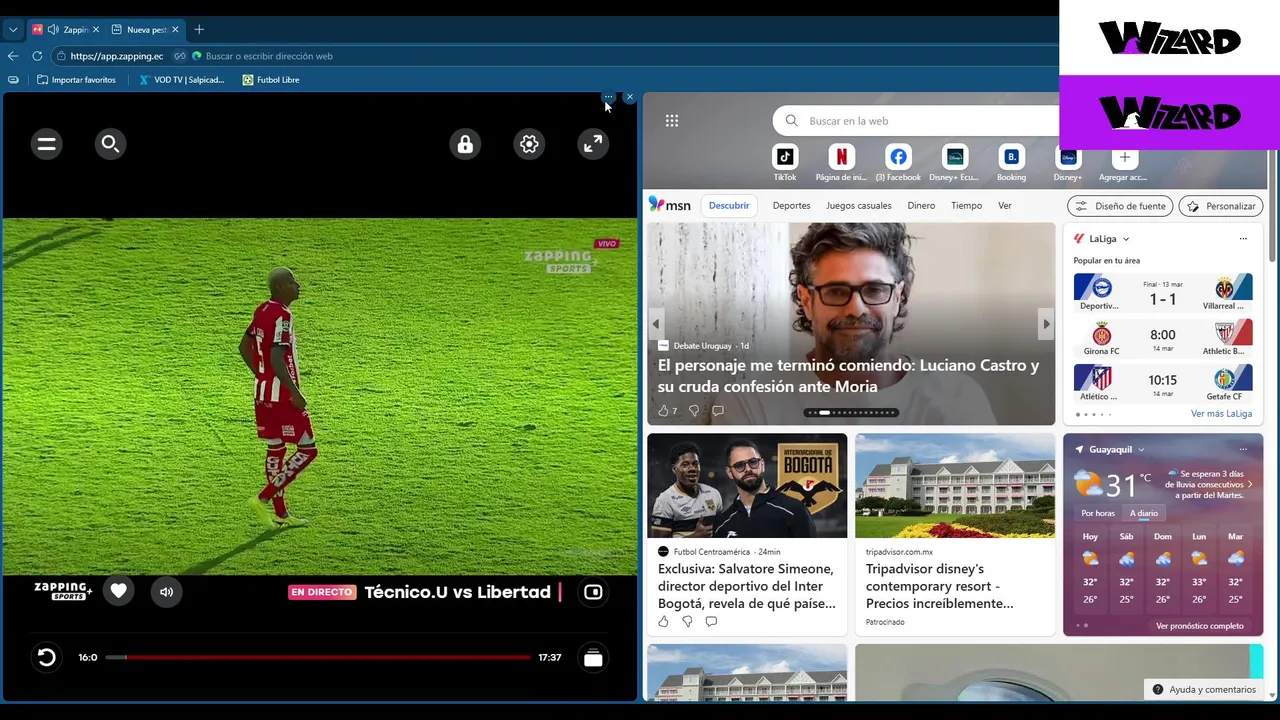The image size is (1280, 720).
Task: Expand the video to fullscreen
Action: tap(593, 144)
